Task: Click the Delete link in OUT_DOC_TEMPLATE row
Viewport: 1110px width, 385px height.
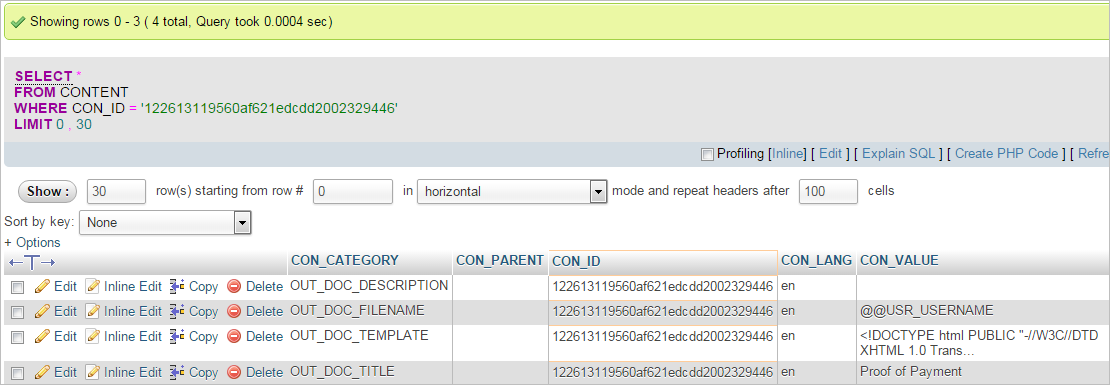Action: (x=264, y=337)
